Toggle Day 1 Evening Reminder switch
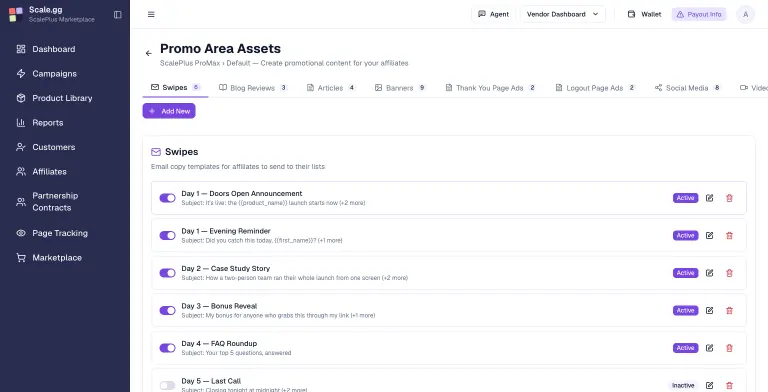This screenshot has width=768, height=392. click(168, 236)
